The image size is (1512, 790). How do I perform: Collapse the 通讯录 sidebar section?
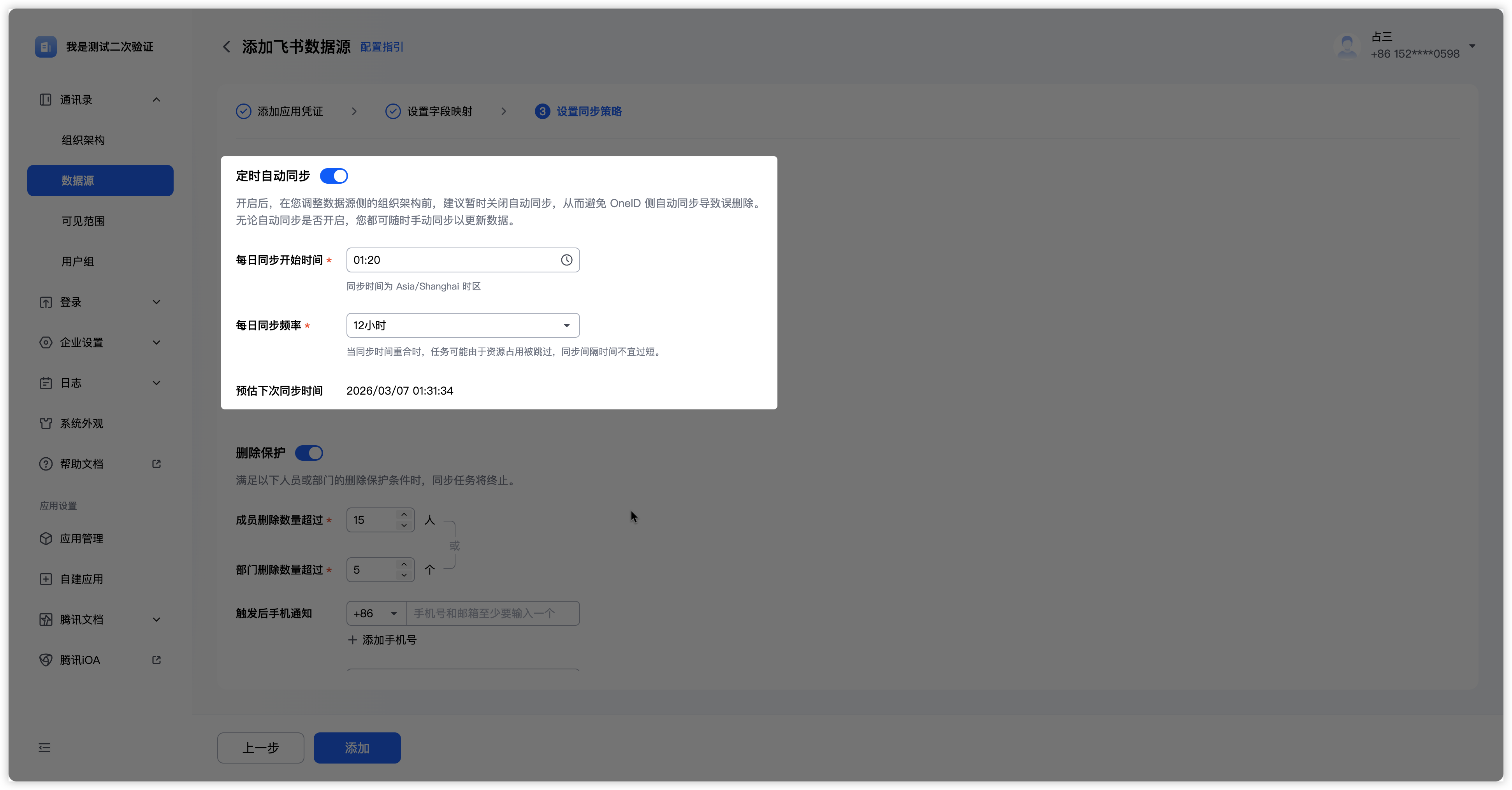156,100
